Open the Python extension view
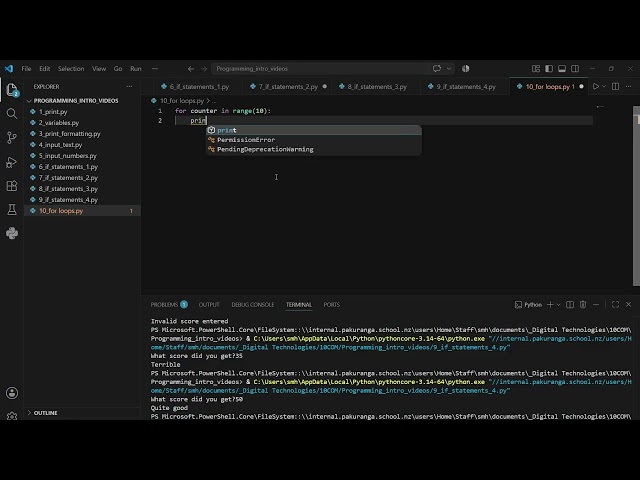 [12, 233]
